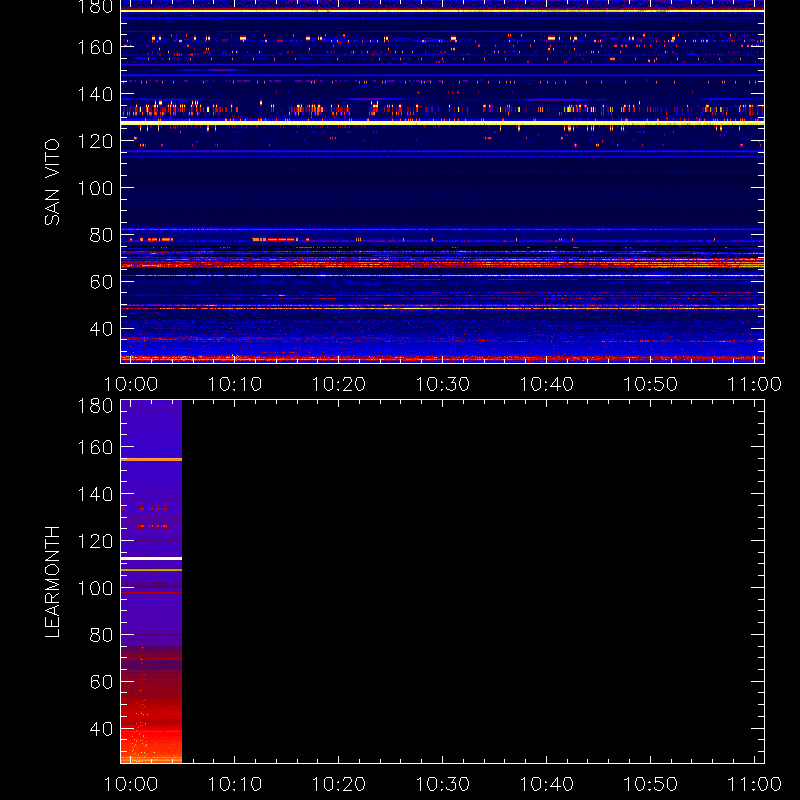Image resolution: width=800 pixels, height=800 pixels.
Task: Select the 120 label on San Vito axis
Action: (x=95, y=141)
